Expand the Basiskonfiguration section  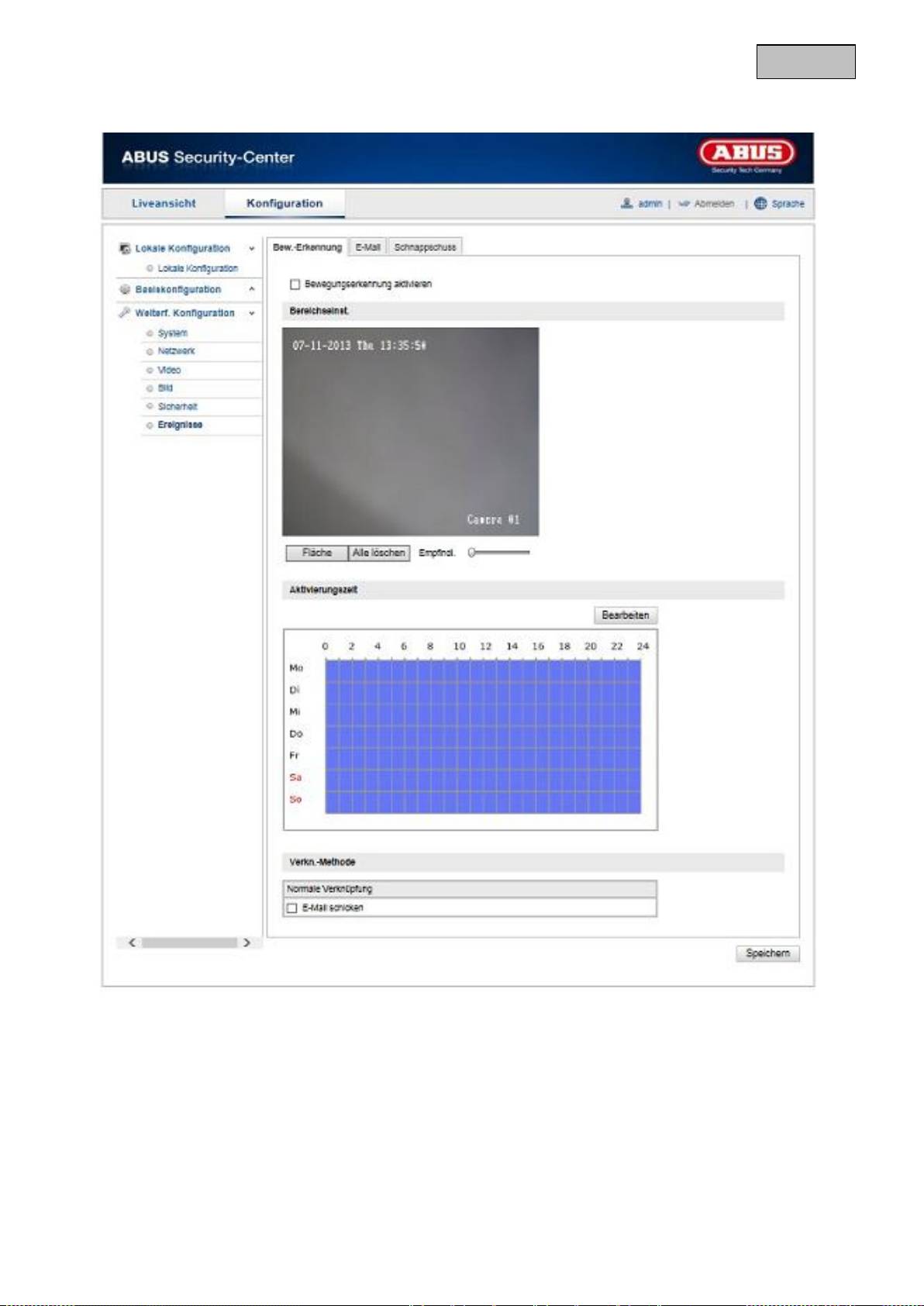(251, 289)
